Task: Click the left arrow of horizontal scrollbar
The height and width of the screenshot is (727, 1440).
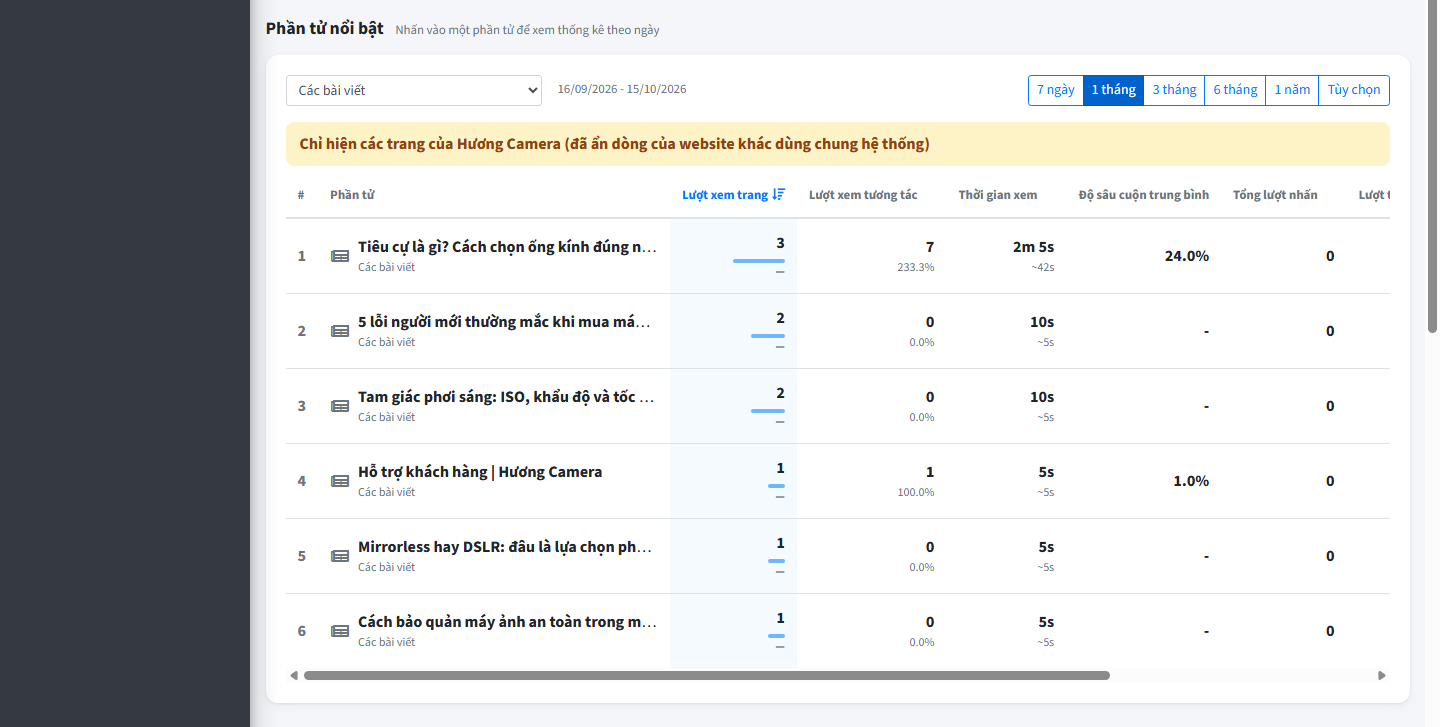Action: (294, 675)
